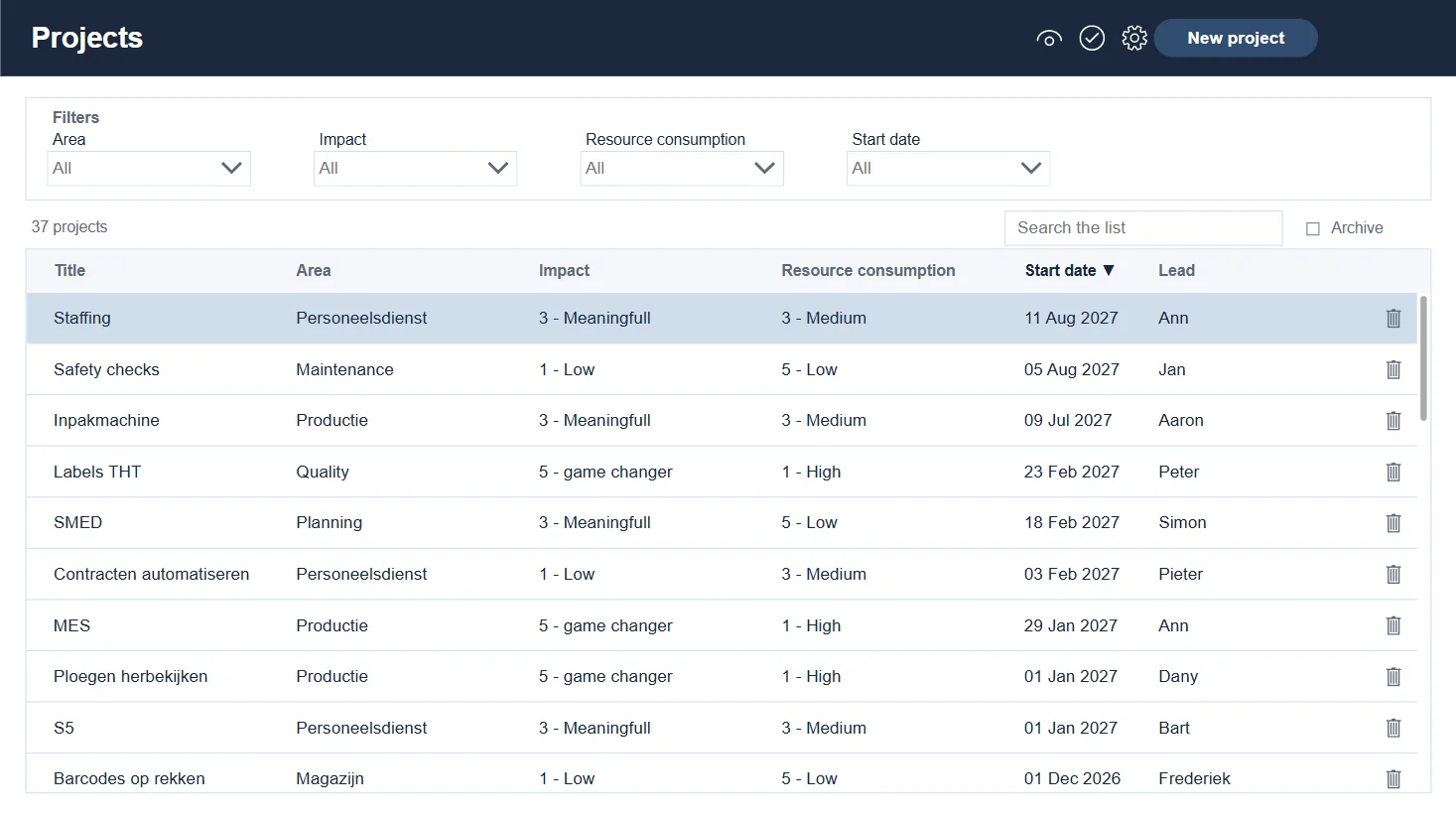This screenshot has height=819, width=1456.
Task: Select the Labels THT project title
Action: [97, 472]
